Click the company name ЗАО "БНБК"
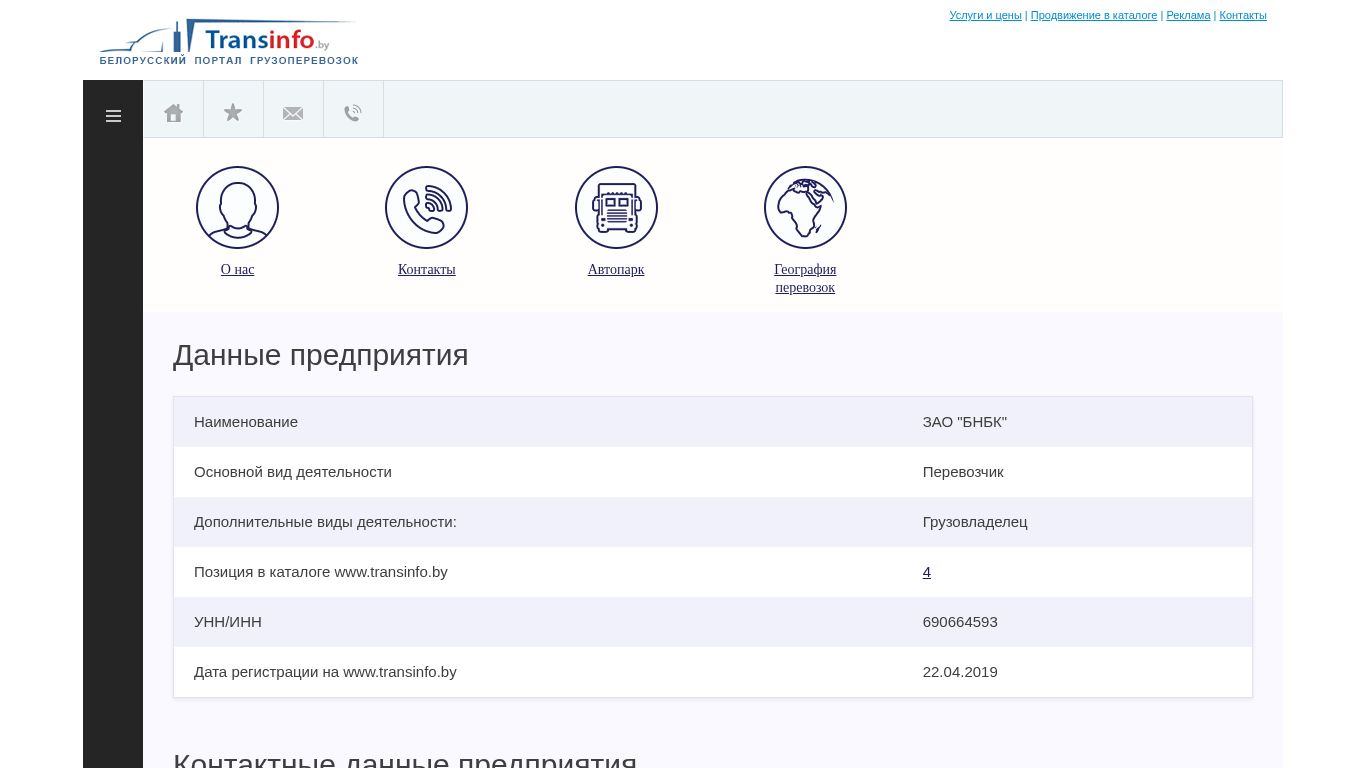The height and width of the screenshot is (768, 1366). [965, 422]
